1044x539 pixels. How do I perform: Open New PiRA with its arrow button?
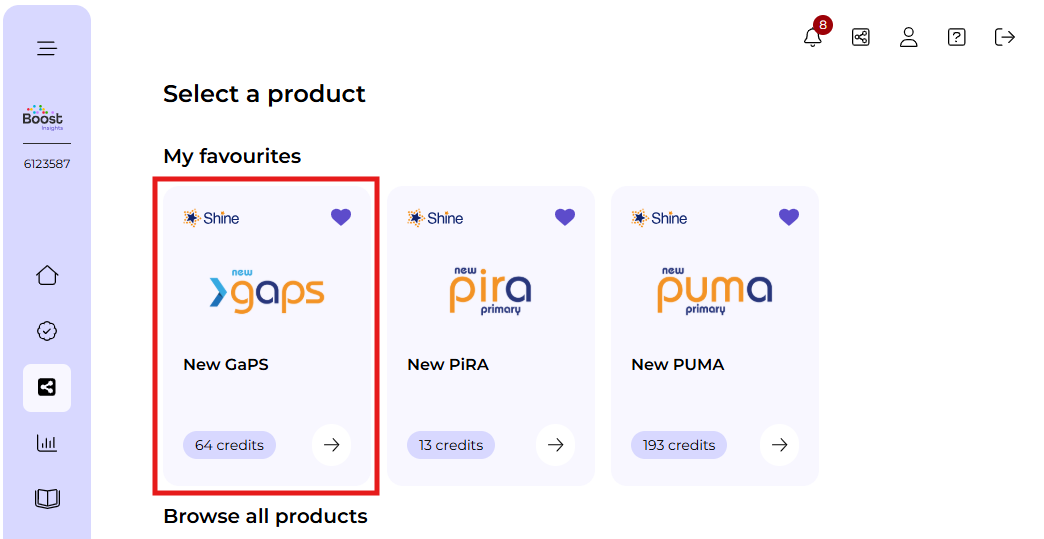click(x=555, y=445)
